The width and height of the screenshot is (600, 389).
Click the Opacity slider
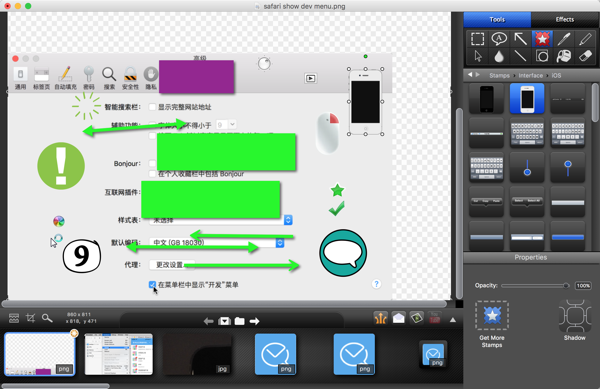click(x=535, y=285)
